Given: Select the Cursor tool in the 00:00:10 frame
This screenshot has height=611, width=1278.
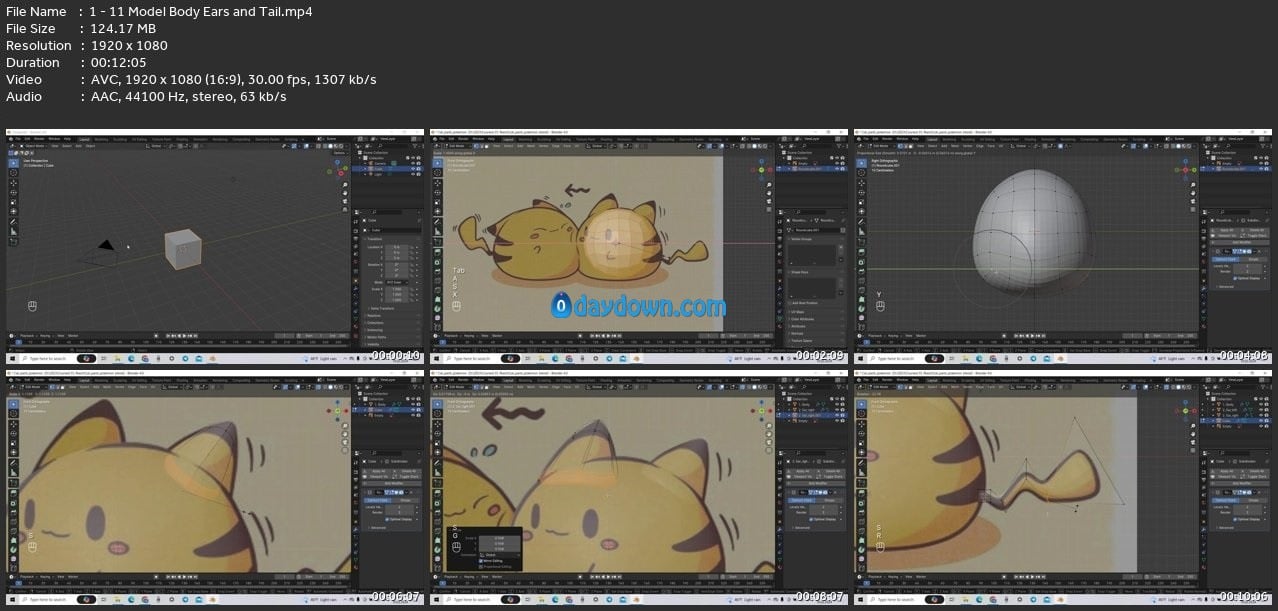Looking at the screenshot, I should point(13,172).
